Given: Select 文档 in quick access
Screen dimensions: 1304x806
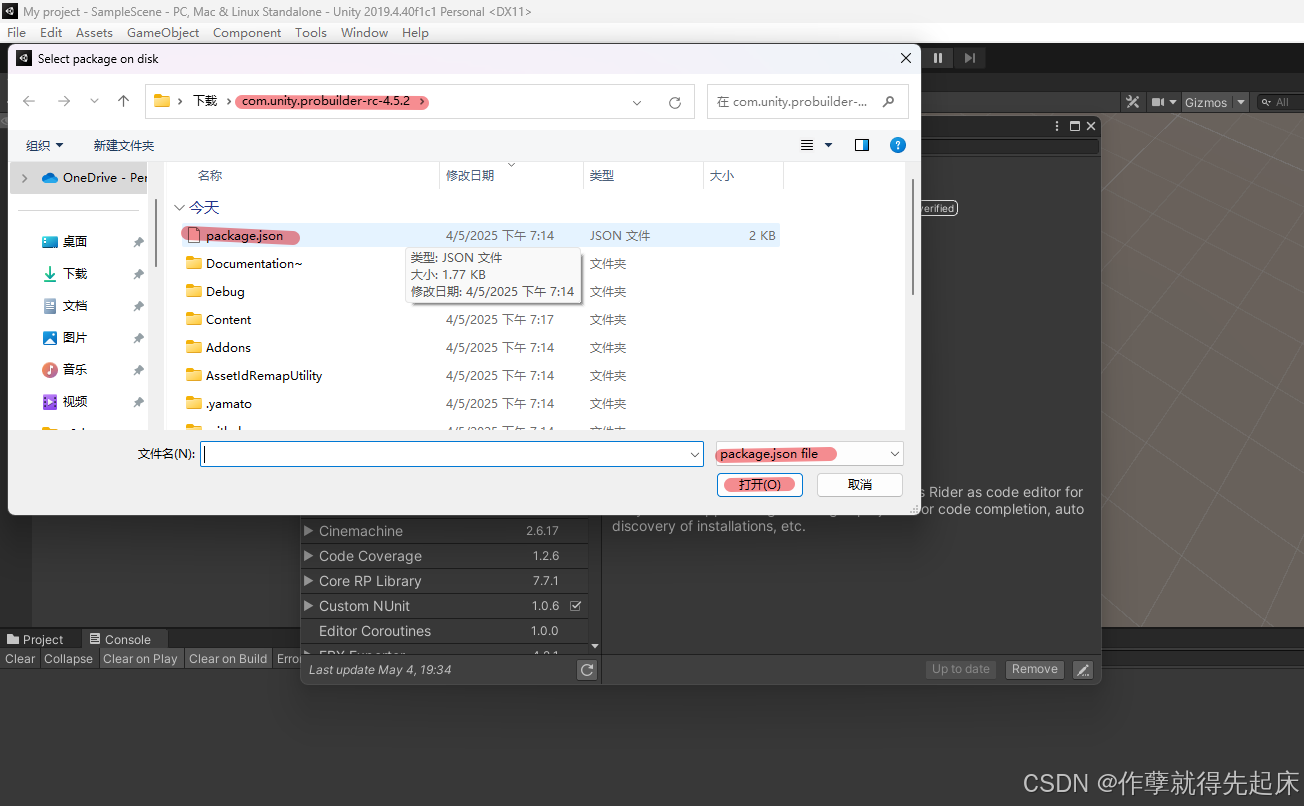Looking at the screenshot, I should click(x=75, y=306).
